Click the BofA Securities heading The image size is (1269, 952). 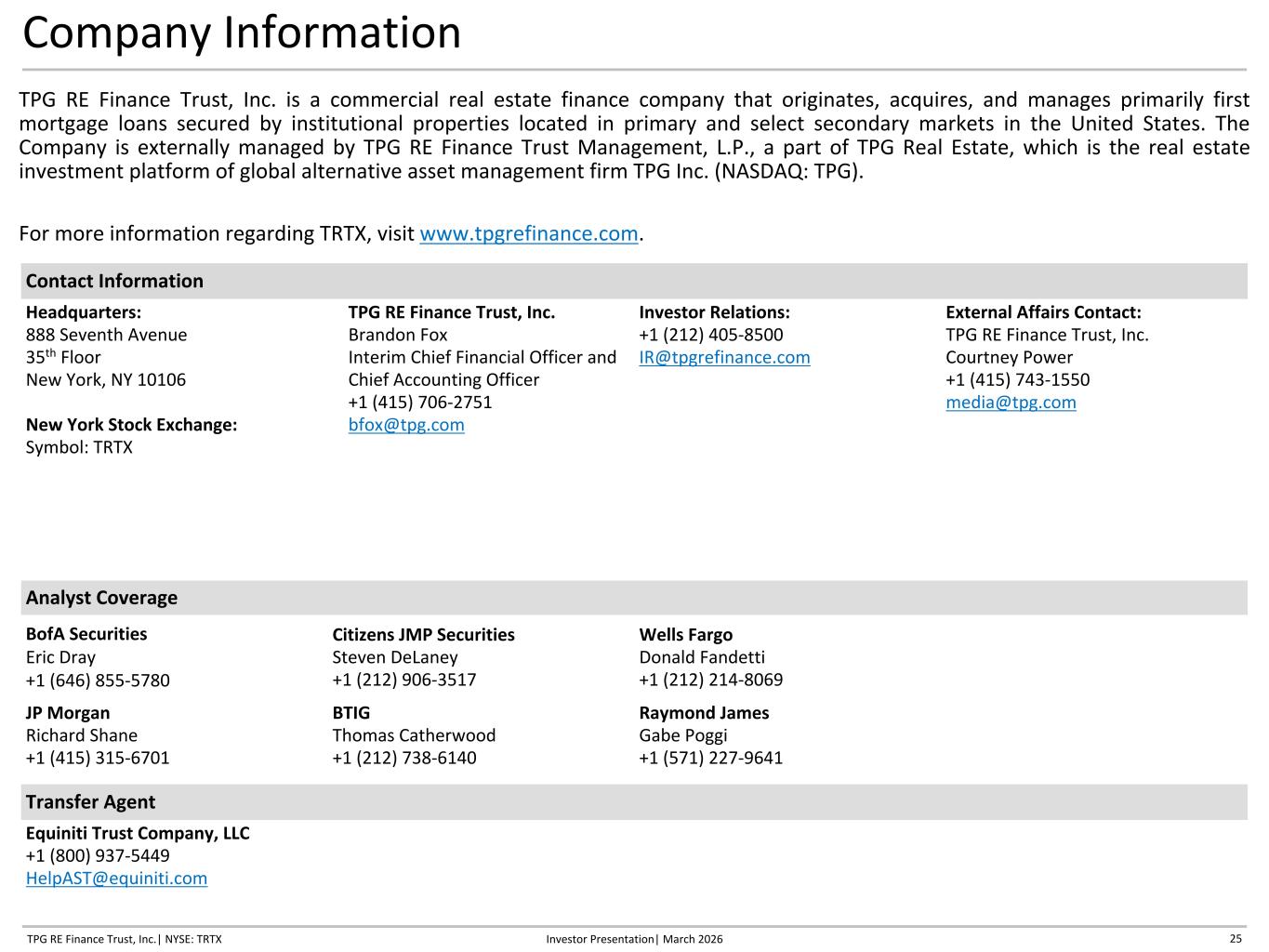click(x=86, y=634)
